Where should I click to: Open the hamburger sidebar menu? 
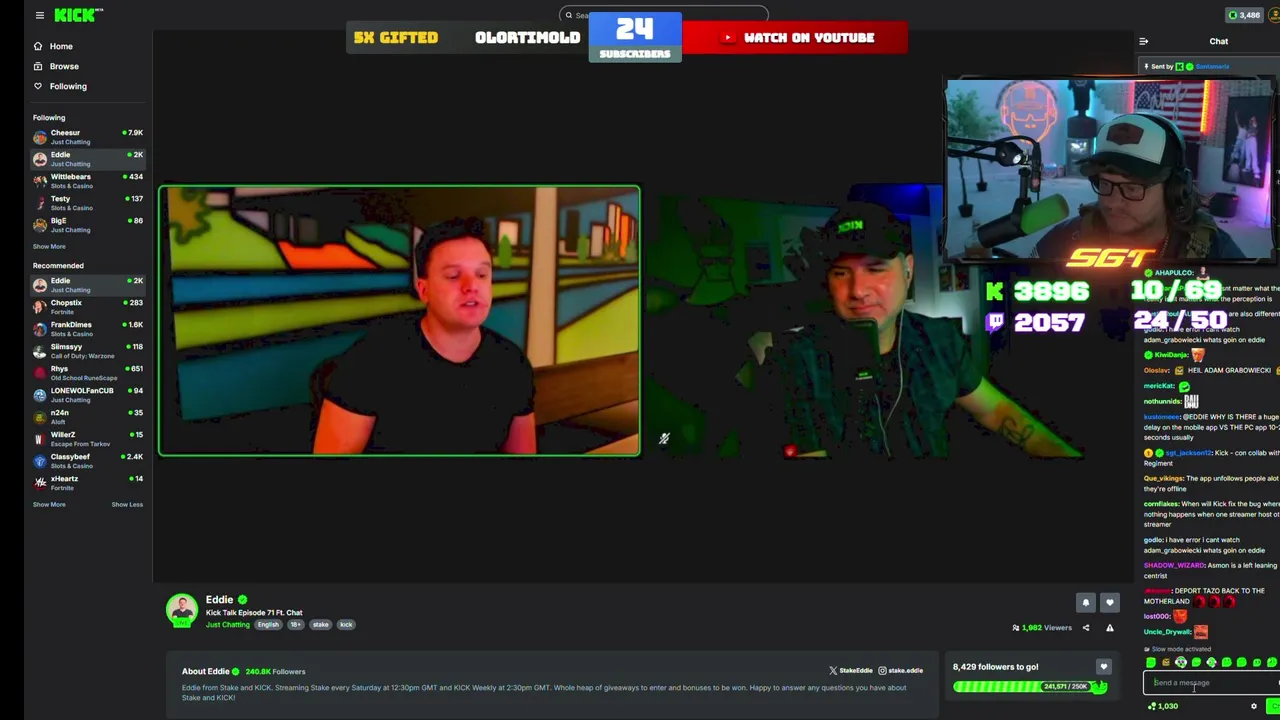coord(39,15)
